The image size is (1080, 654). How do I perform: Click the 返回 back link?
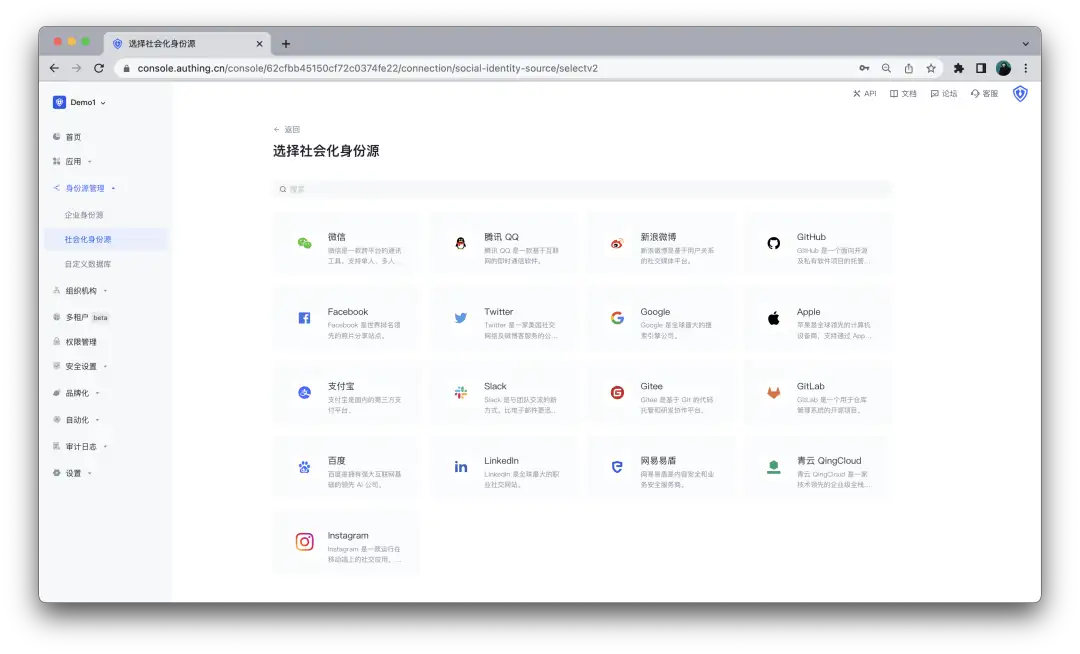pyautogui.click(x=287, y=129)
